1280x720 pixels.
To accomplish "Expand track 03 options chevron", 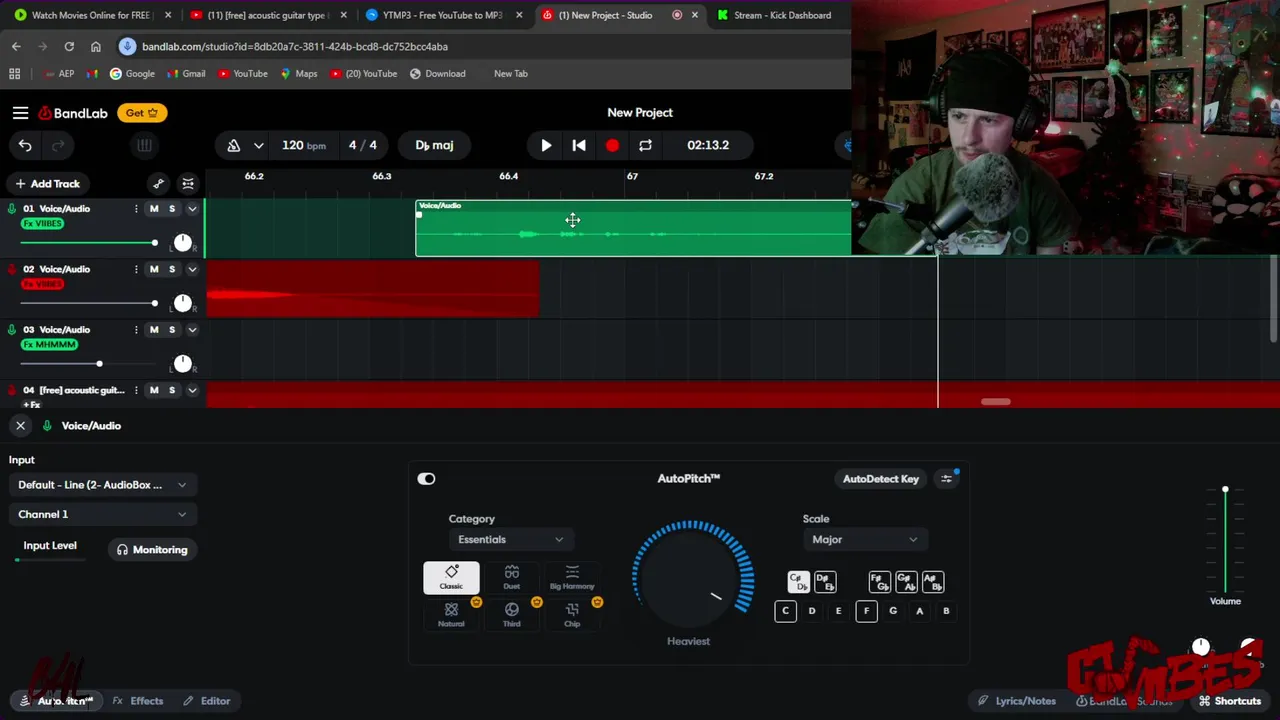I will 192,330.
